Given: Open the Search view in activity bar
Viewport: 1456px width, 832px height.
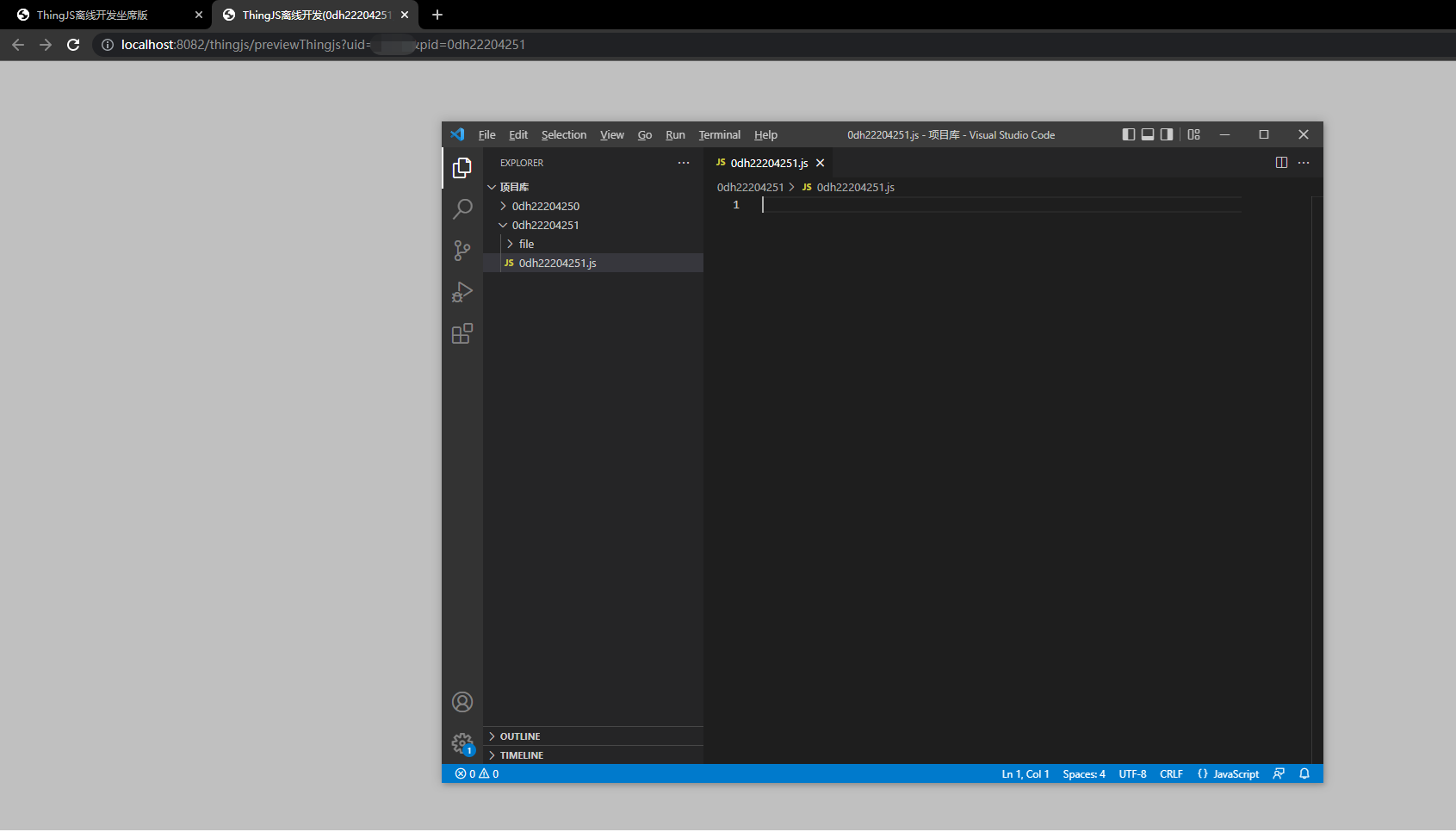Looking at the screenshot, I should (x=462, y=208).
